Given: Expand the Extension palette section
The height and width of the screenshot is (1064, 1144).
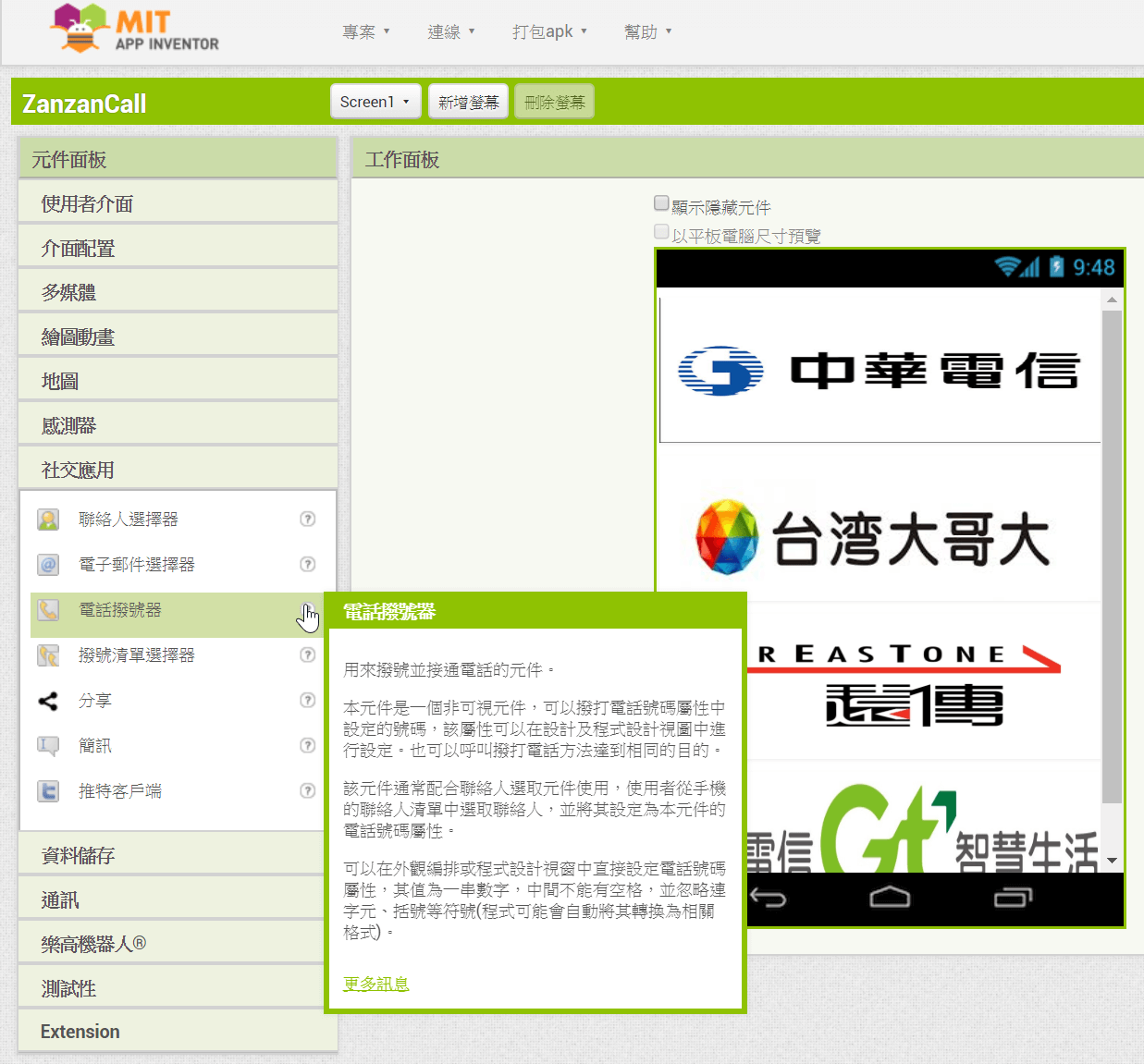Looking at the screenshot, I should 178,1032.
